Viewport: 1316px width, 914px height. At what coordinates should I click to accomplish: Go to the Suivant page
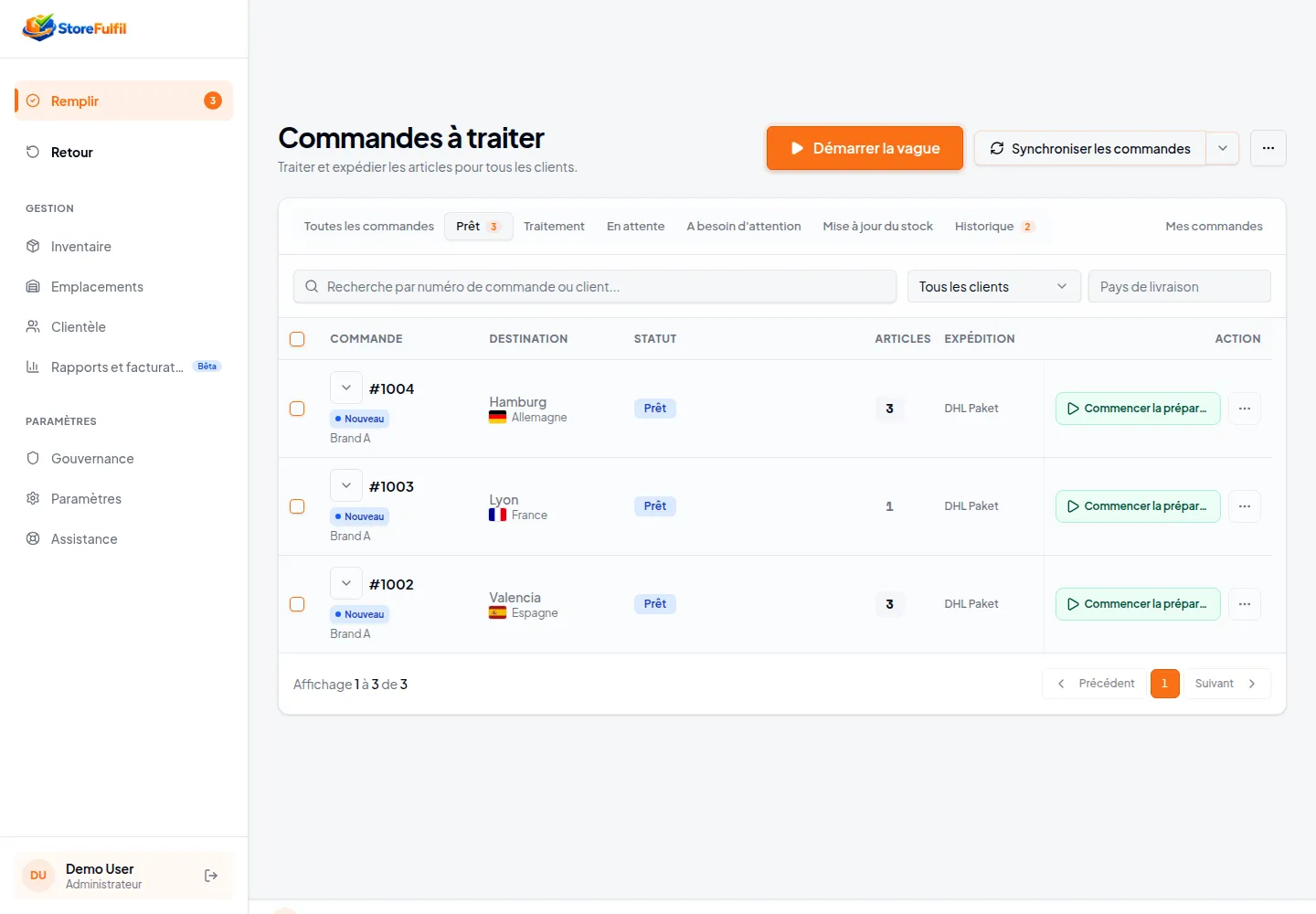pos(1226,684)
